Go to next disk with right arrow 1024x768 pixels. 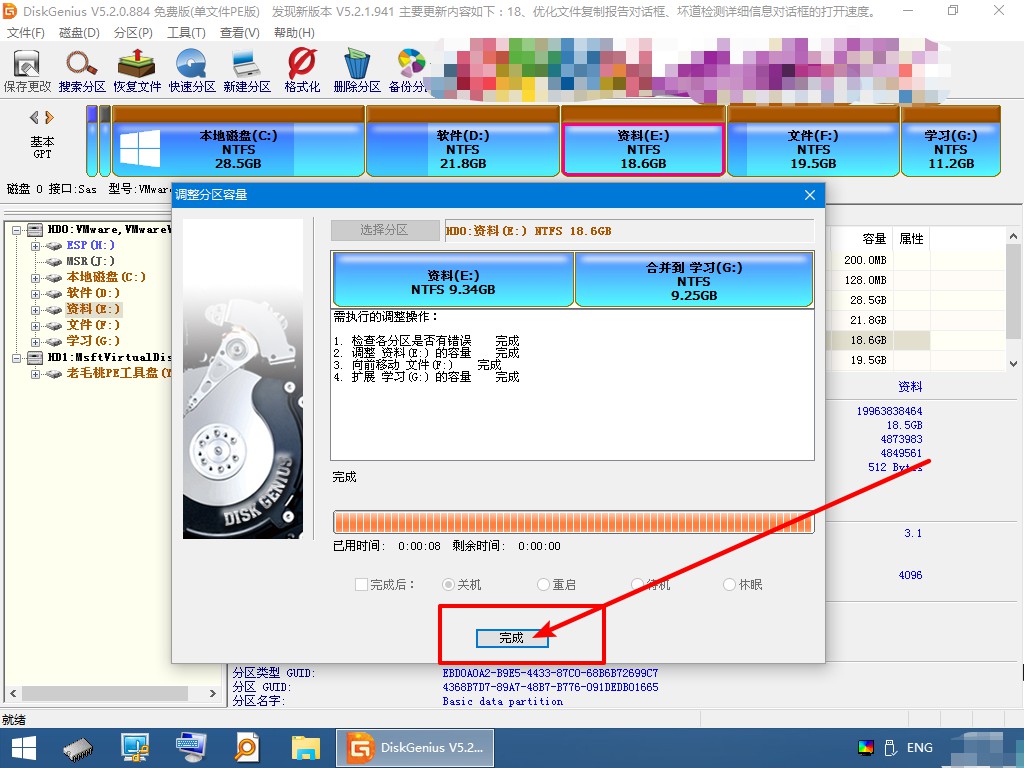click(49, 118)
